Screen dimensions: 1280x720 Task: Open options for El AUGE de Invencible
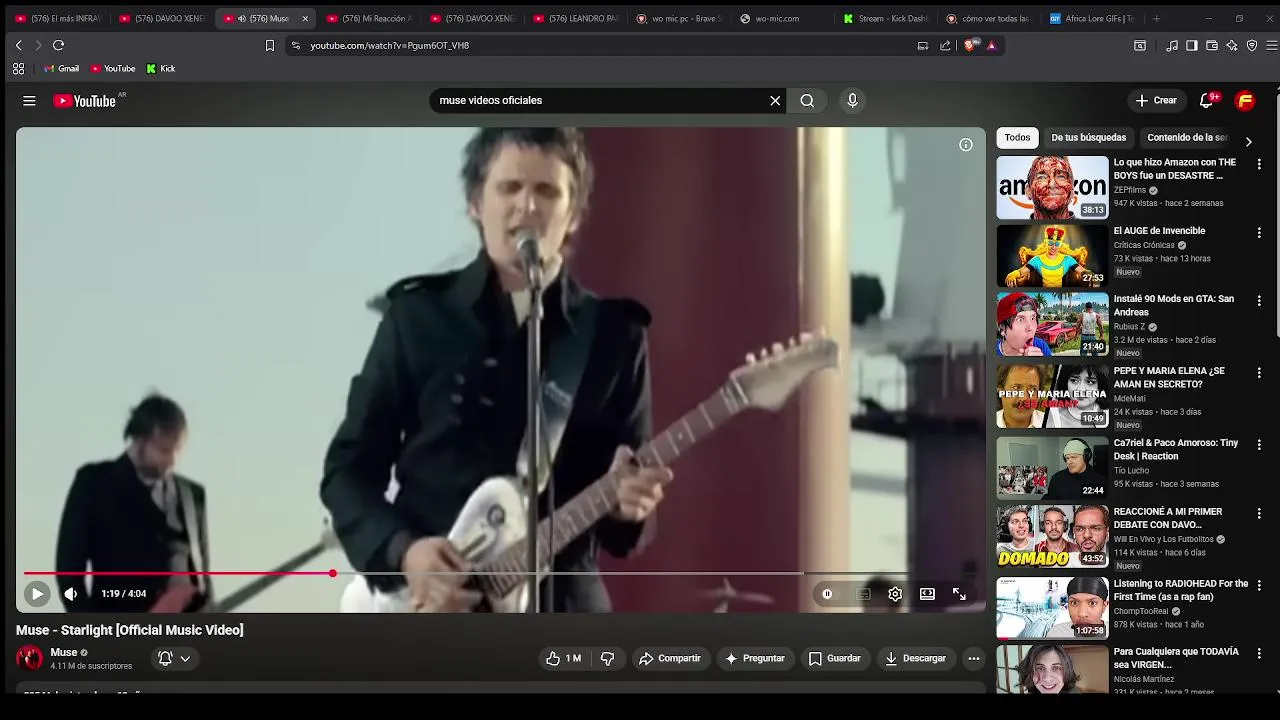click(x=1259, y=233)
